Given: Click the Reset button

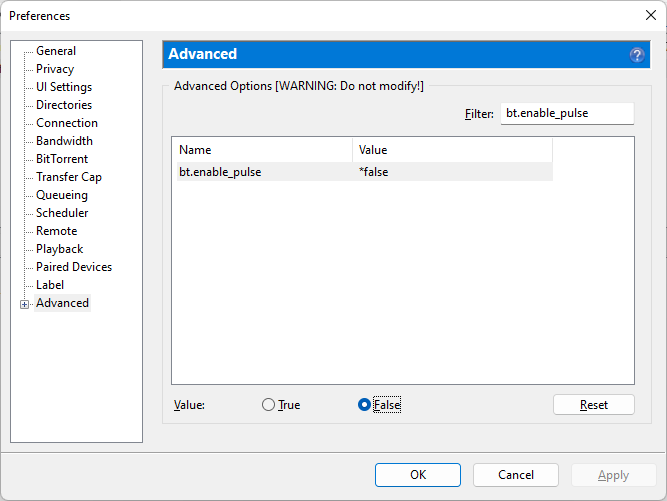Looking at the screenshot, I should pyautogui.click(x=593, y=404).
